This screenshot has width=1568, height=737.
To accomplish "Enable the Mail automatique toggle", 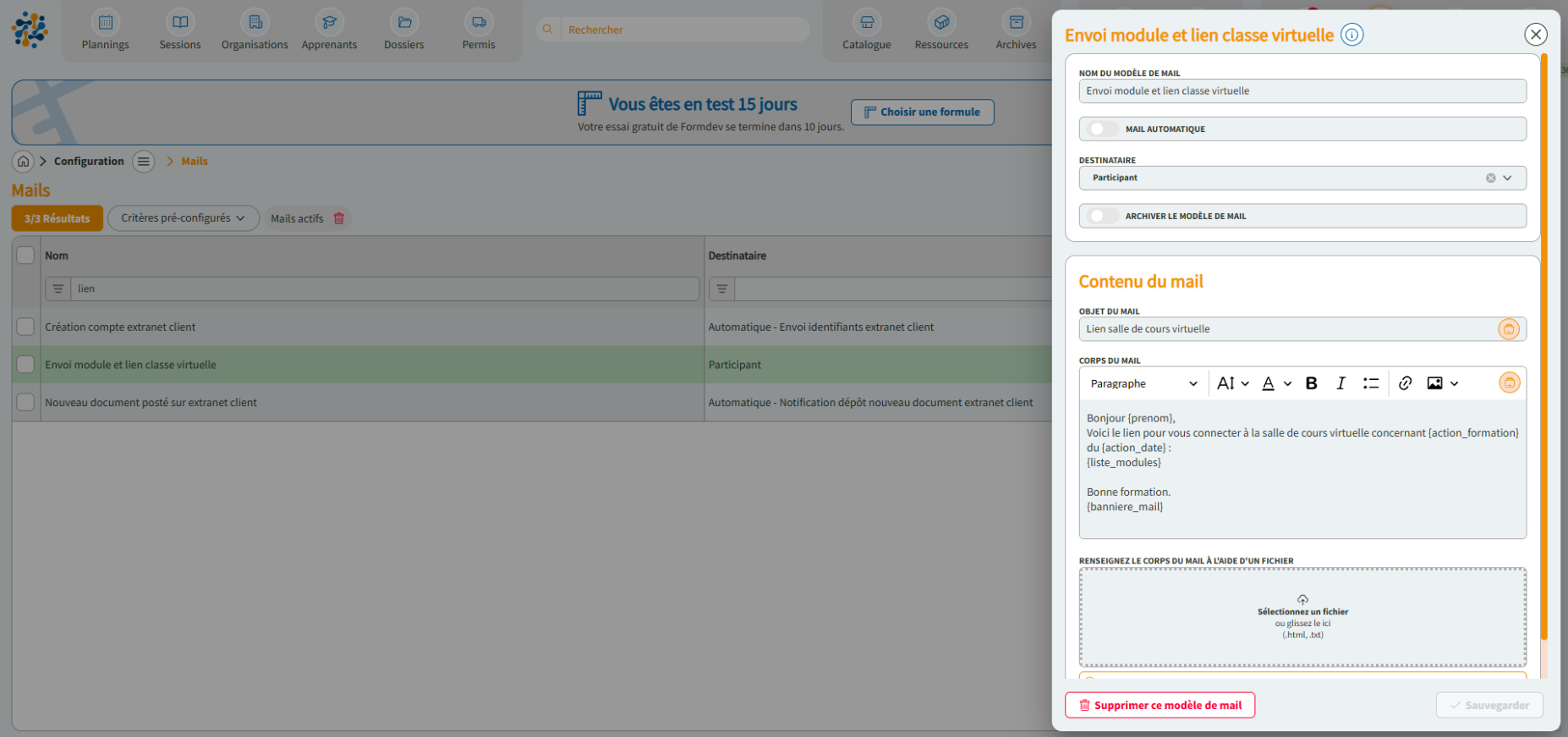I will [x=1103, y=129].
